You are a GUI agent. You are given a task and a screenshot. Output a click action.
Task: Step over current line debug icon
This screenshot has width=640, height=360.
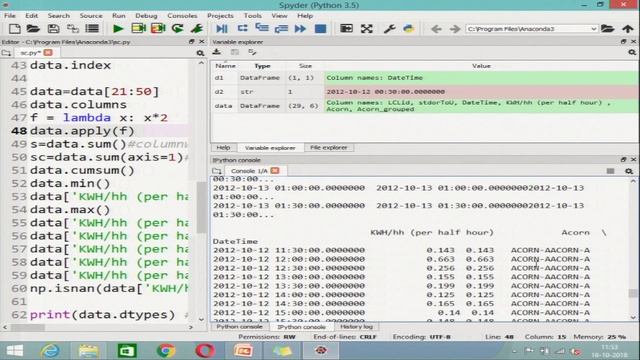pos(242,28)
